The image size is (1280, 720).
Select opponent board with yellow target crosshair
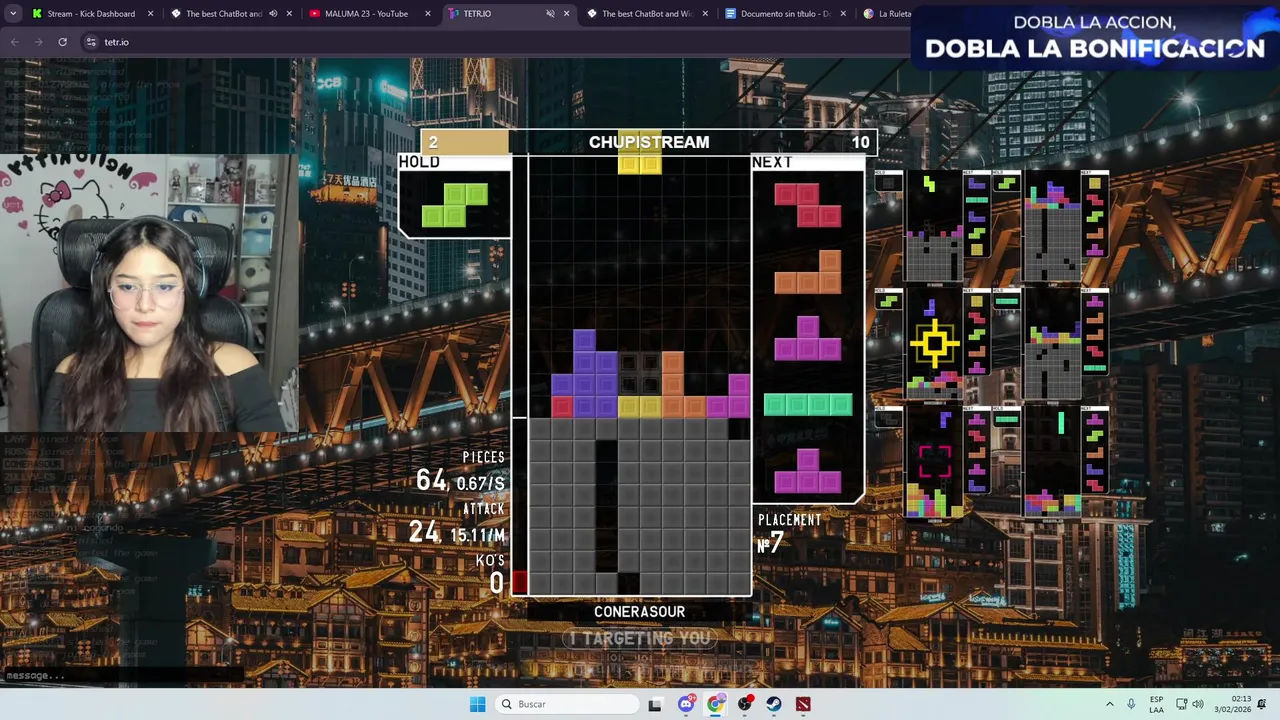(934, 344)
